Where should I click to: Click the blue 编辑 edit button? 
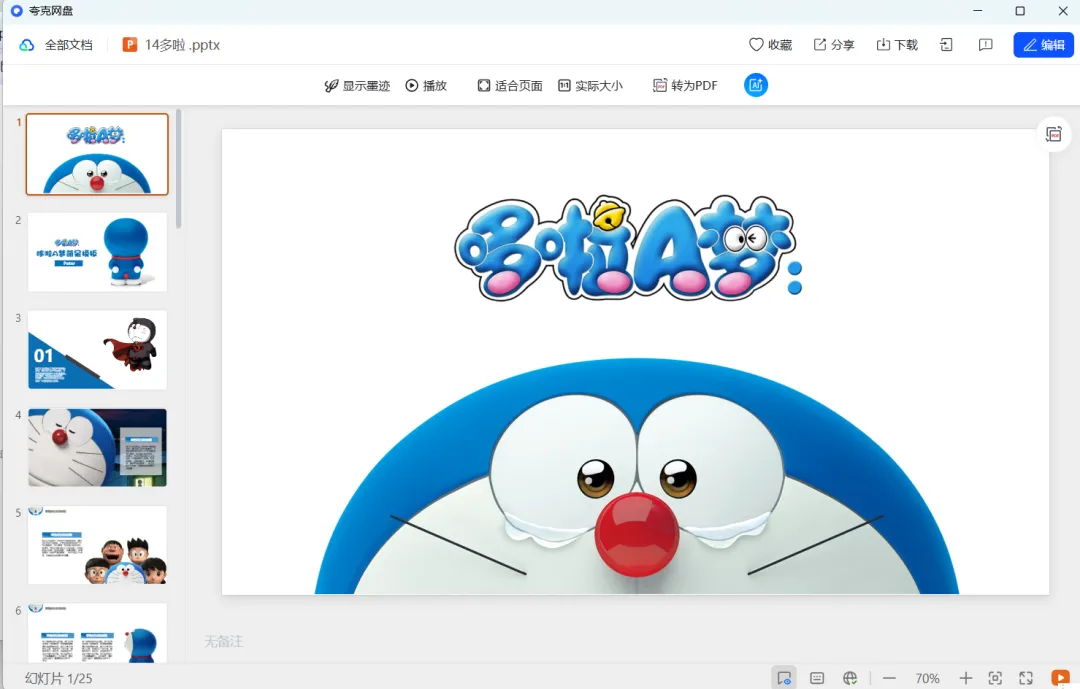pyautogui.click(x=1043, y=45)
